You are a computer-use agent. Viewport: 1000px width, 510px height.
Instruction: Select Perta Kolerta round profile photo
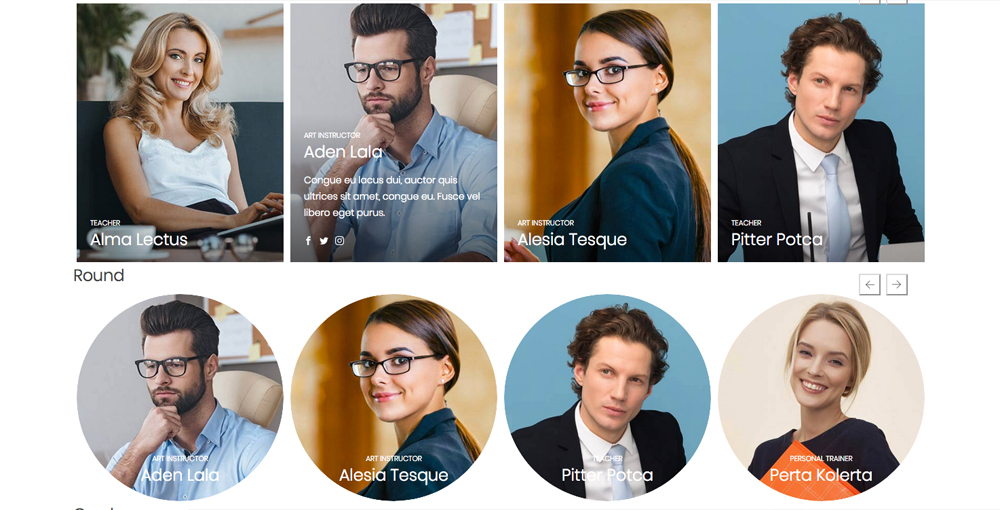tap(821, 397)
